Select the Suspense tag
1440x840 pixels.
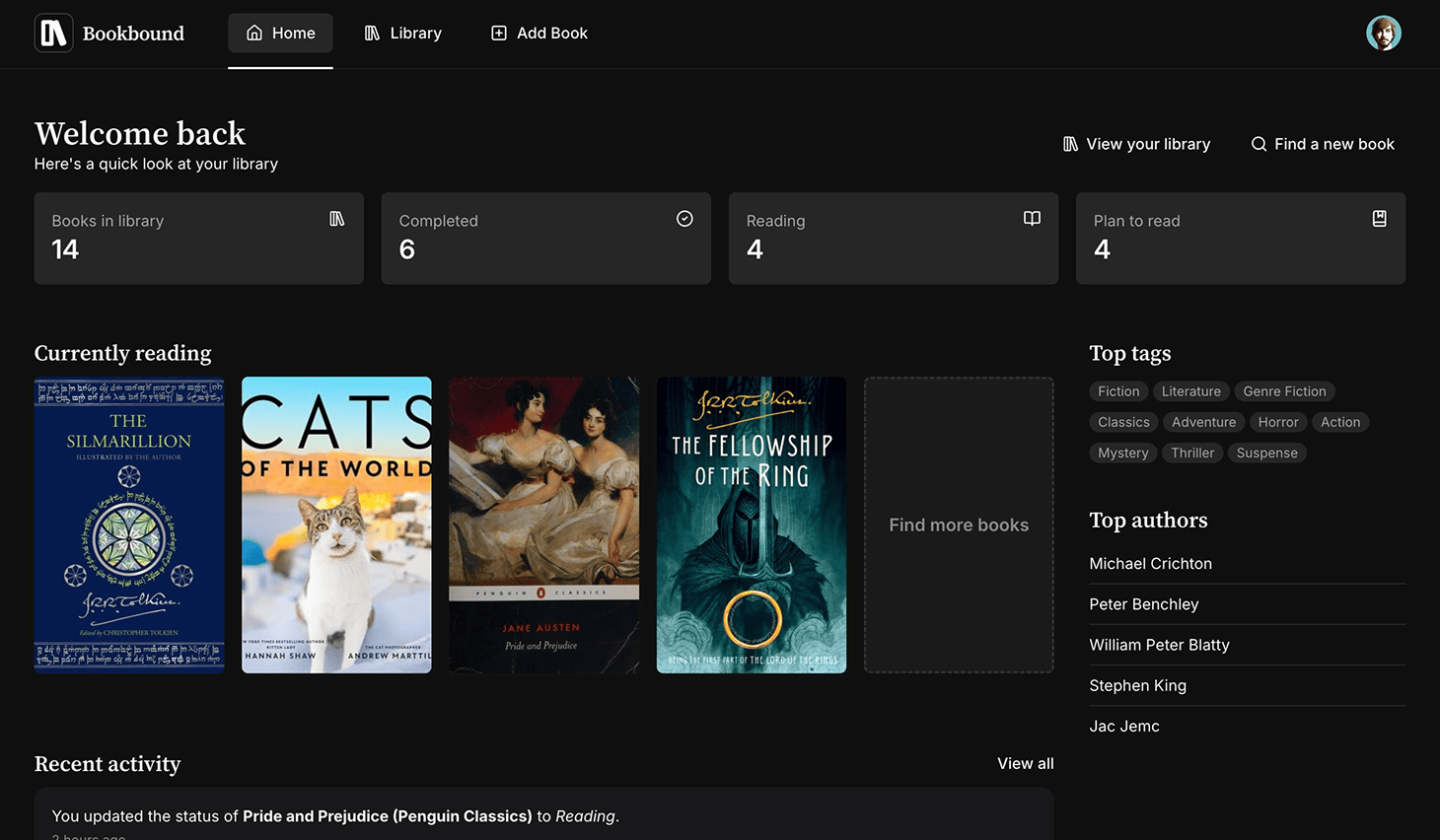click(x=1266, y=453)
